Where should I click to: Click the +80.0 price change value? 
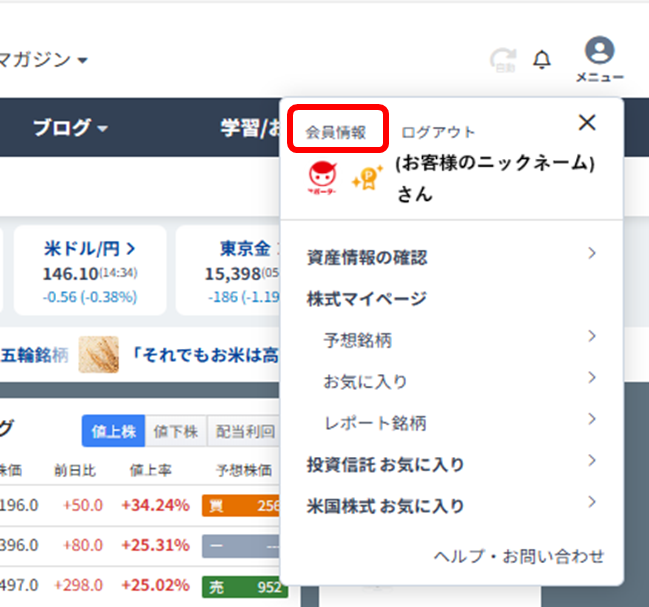tap(82, 545)
